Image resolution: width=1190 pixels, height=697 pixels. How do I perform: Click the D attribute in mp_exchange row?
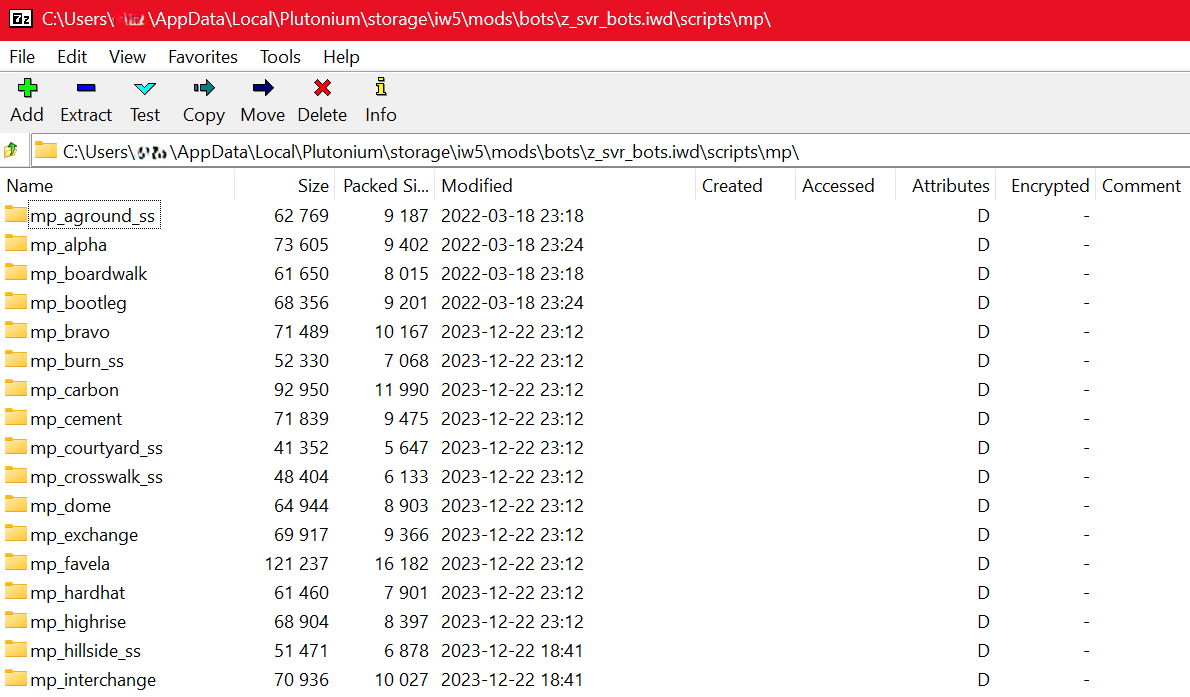pyautogui.click(x=984, y=535)
